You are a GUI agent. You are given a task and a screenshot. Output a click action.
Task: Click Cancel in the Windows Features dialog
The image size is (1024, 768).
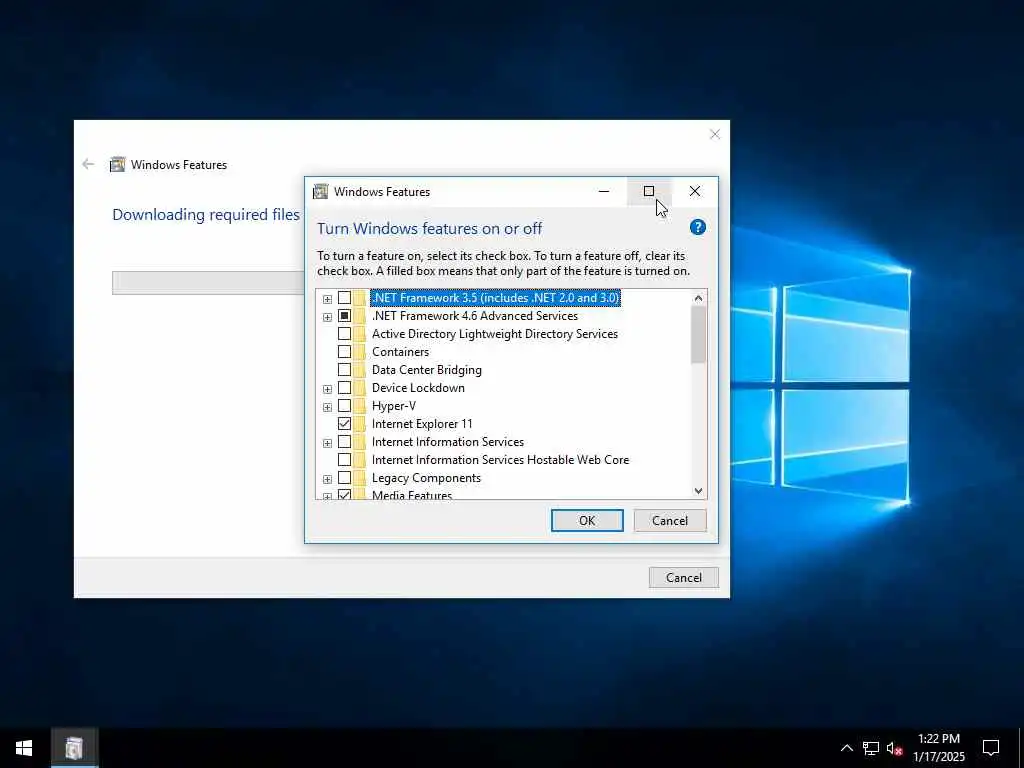coord(670,520)
